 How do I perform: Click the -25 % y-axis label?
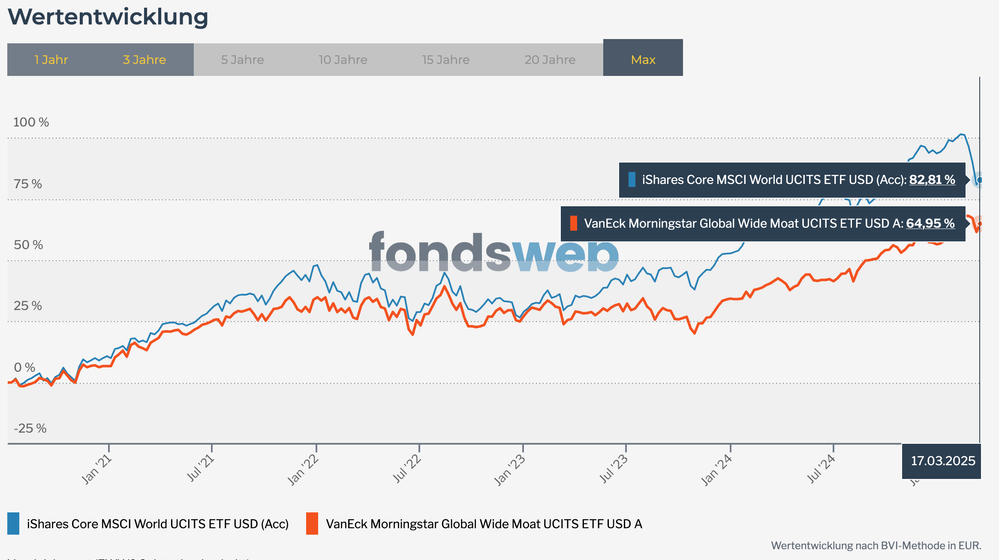(30, 429)
